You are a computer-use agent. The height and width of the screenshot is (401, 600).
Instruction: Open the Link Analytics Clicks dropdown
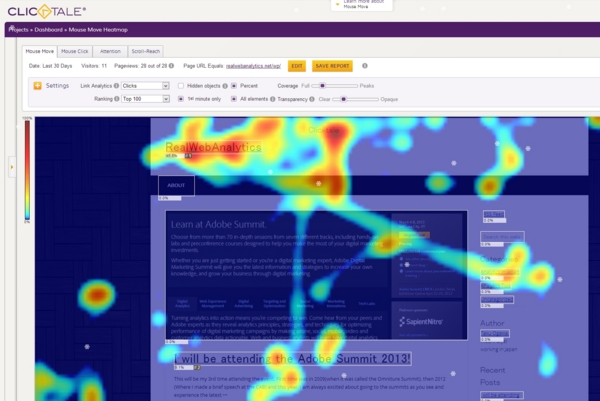[x=145, y=86]
